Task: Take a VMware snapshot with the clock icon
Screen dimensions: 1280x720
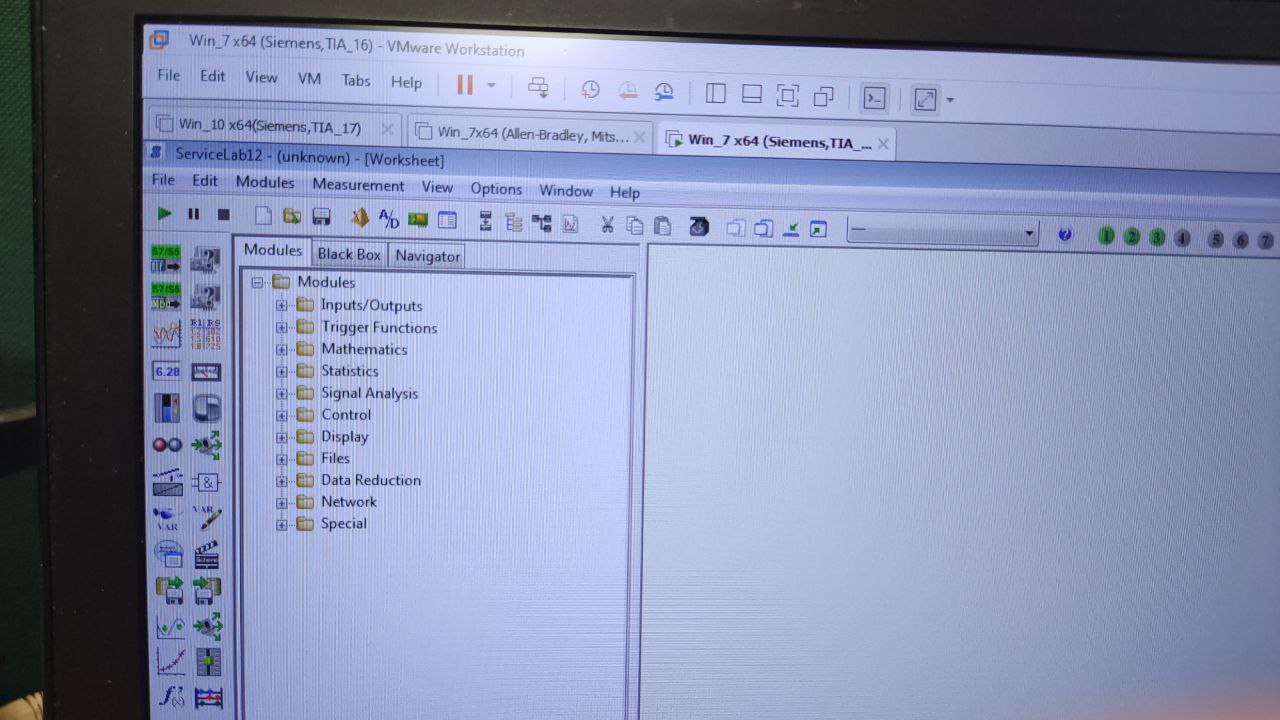Action: 590,90
